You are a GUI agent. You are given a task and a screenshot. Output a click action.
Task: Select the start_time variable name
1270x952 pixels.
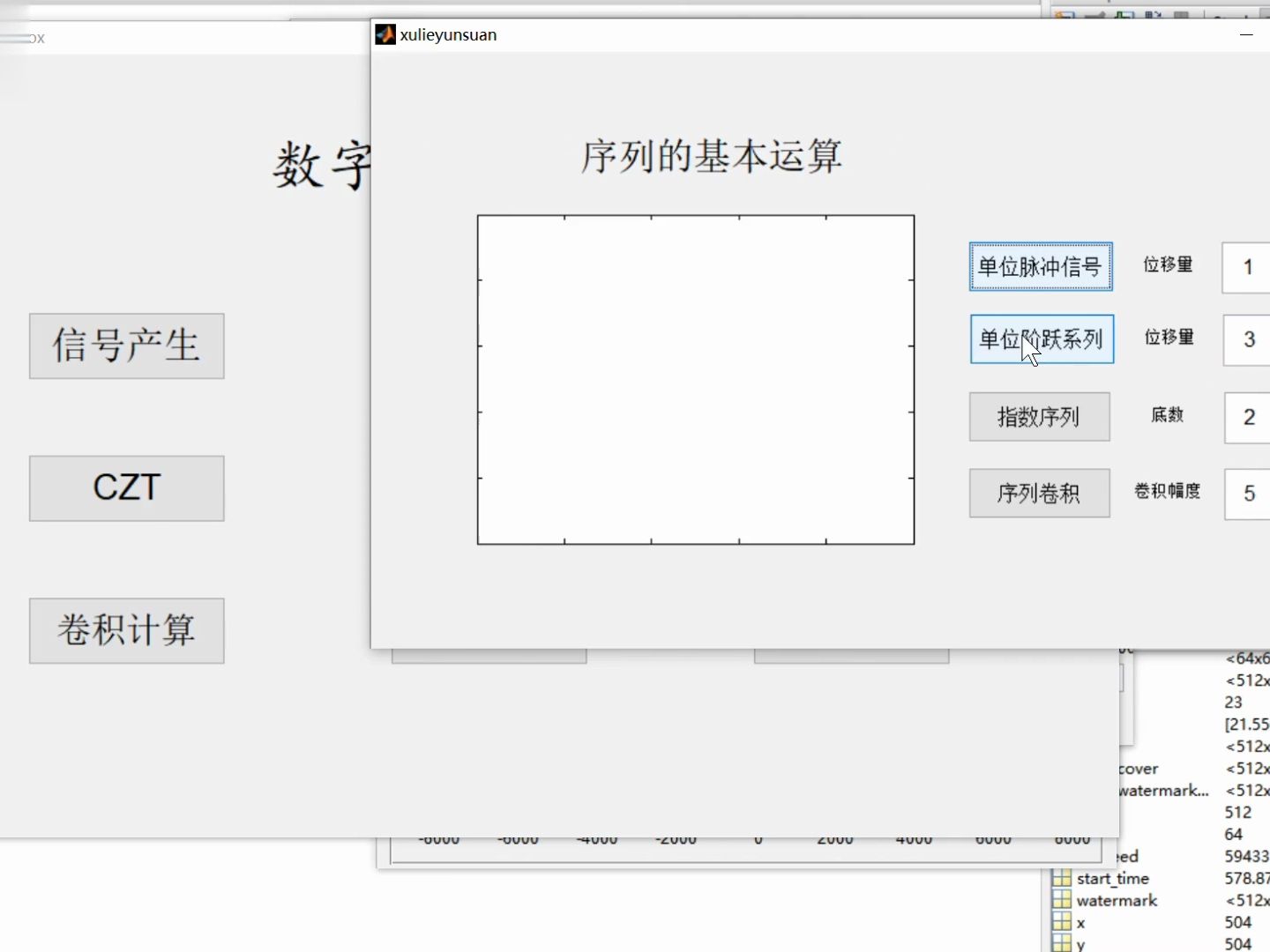coord(1113,878)
